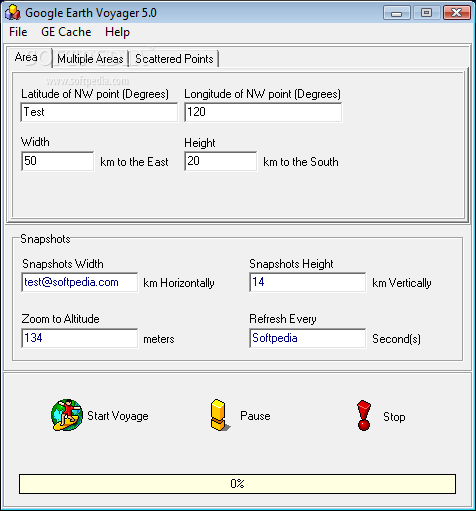Select the Refresh Every input field
The height and width of the screenshot is (511, 476).
coord(307,338)
